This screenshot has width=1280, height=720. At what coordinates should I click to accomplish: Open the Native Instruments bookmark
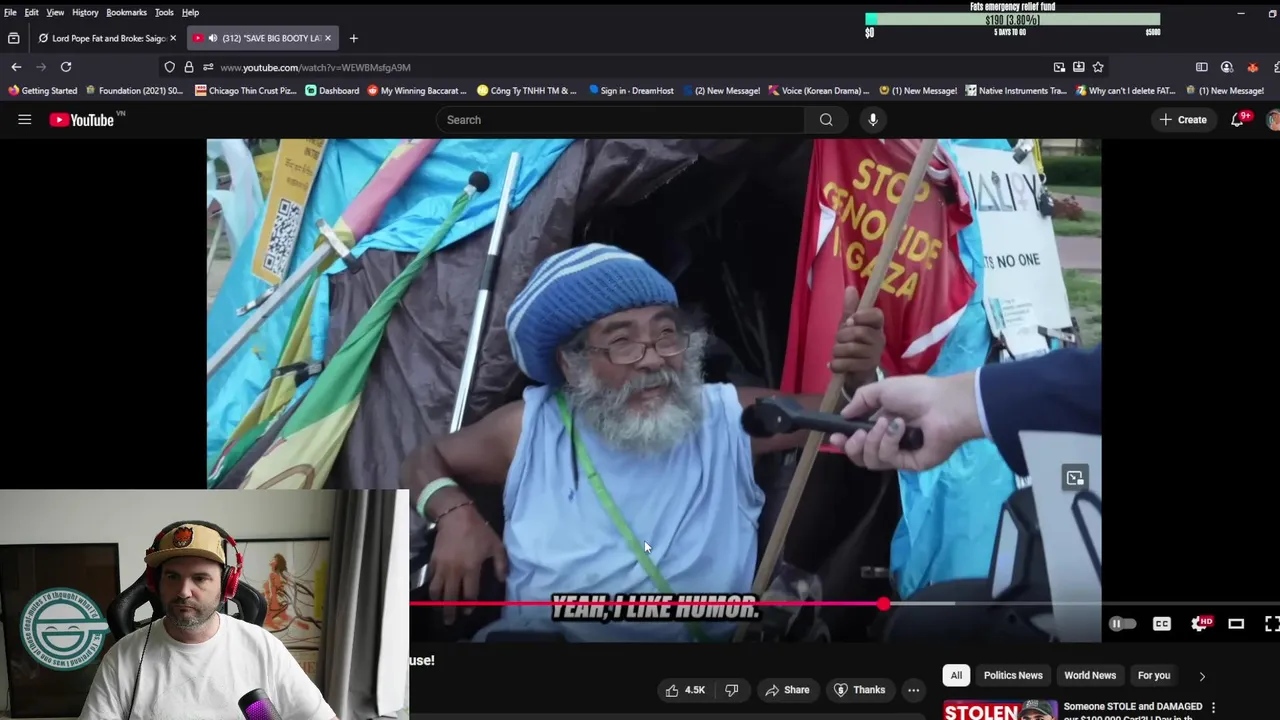pos(1016,90)
